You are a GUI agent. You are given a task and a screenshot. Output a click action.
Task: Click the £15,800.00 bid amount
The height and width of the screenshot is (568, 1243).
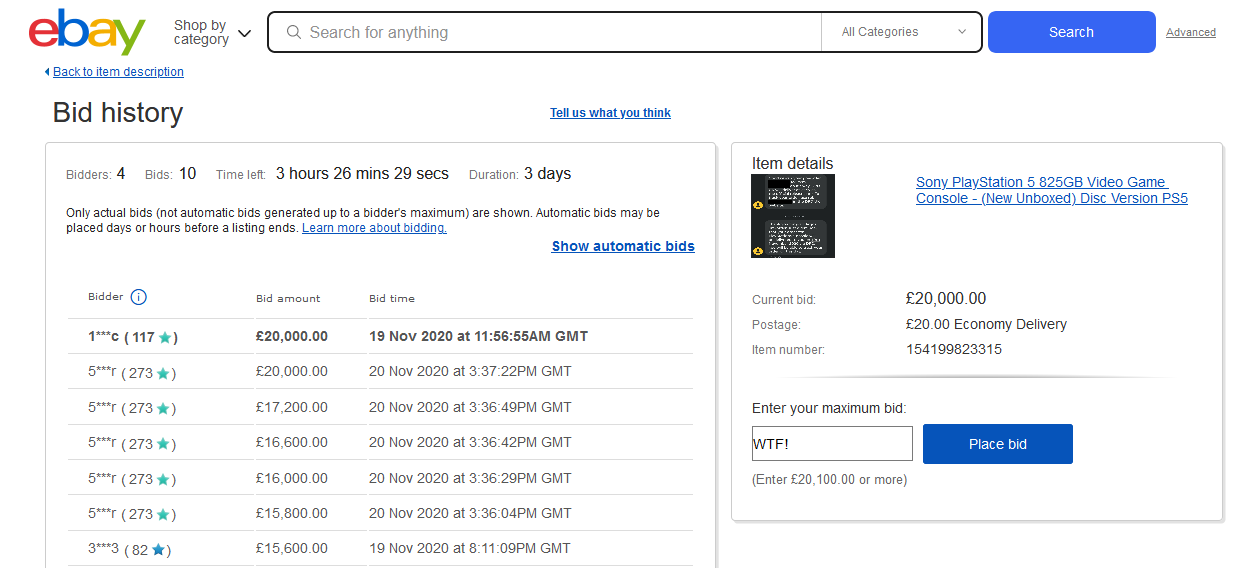point(292,513)
